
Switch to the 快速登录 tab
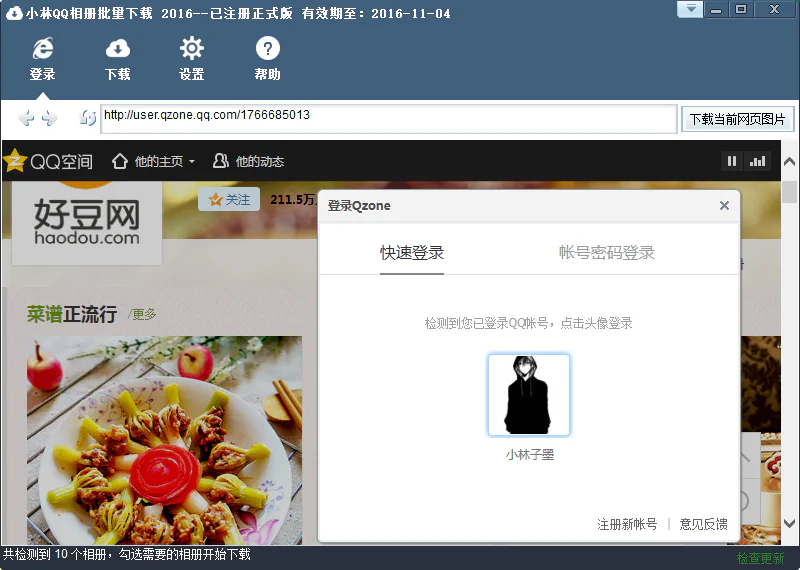click(x=412, y=253)
